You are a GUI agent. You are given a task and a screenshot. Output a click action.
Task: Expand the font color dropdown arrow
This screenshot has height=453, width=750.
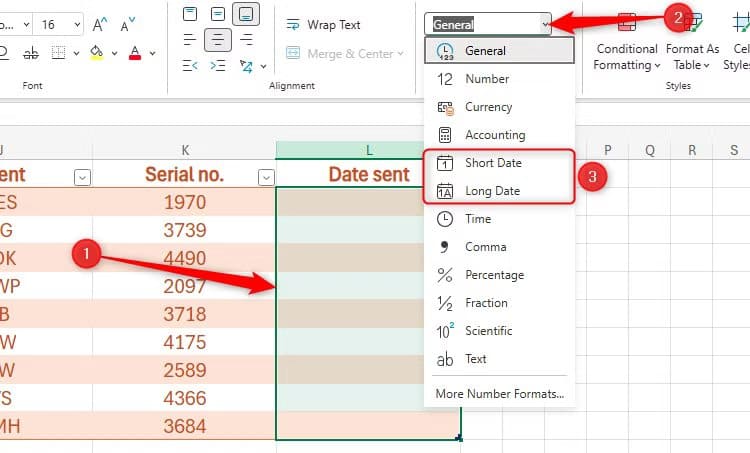[152, 54]
